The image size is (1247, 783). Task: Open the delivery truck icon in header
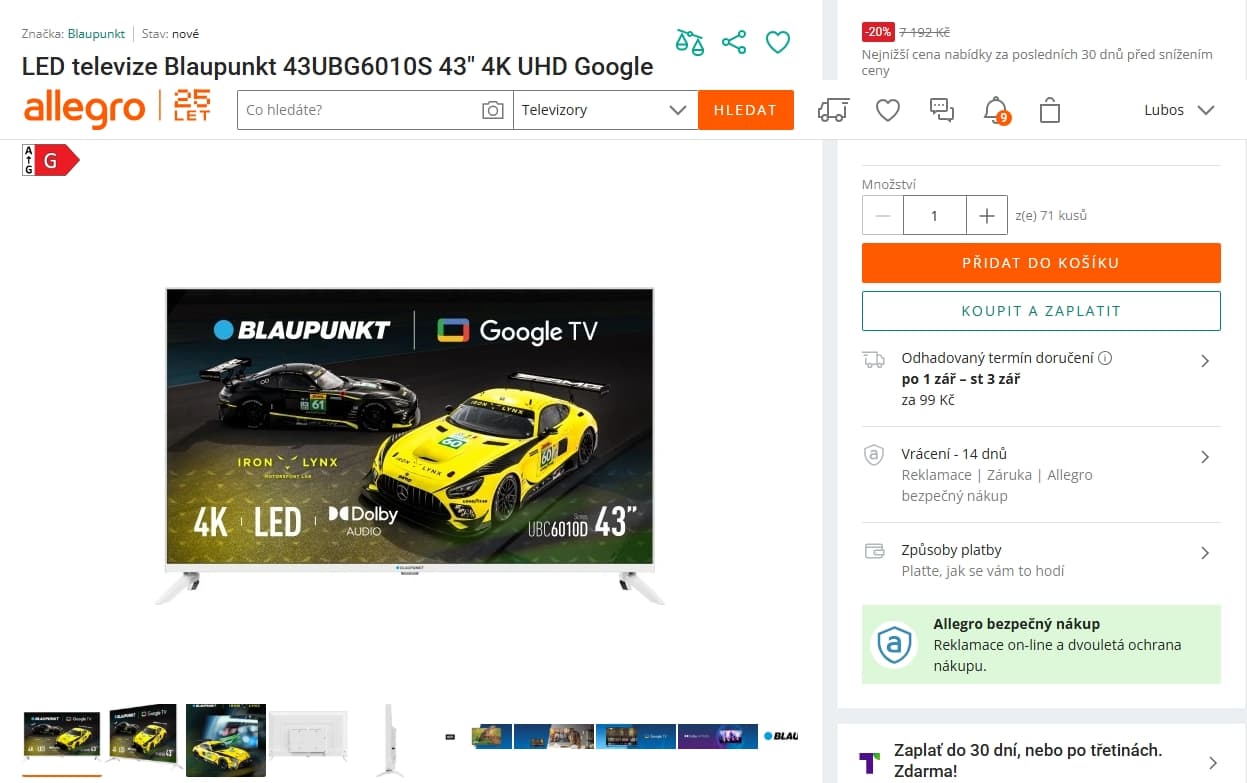point(833,110)
